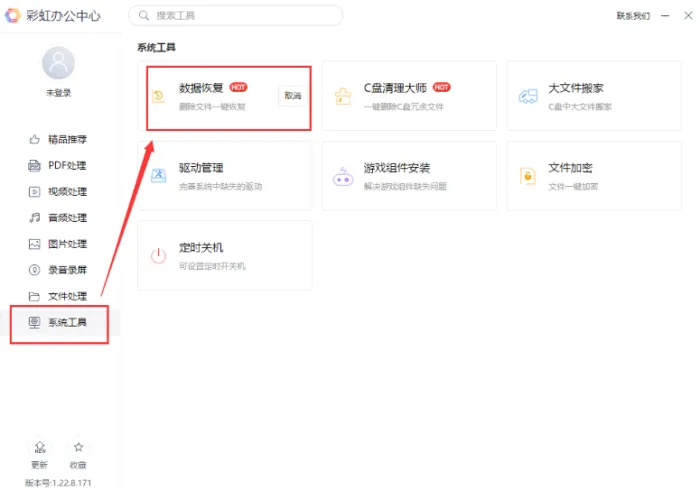
Task: Click folder icon beside 文件处理
Action: pyautogui.click(x=34, y=296)
